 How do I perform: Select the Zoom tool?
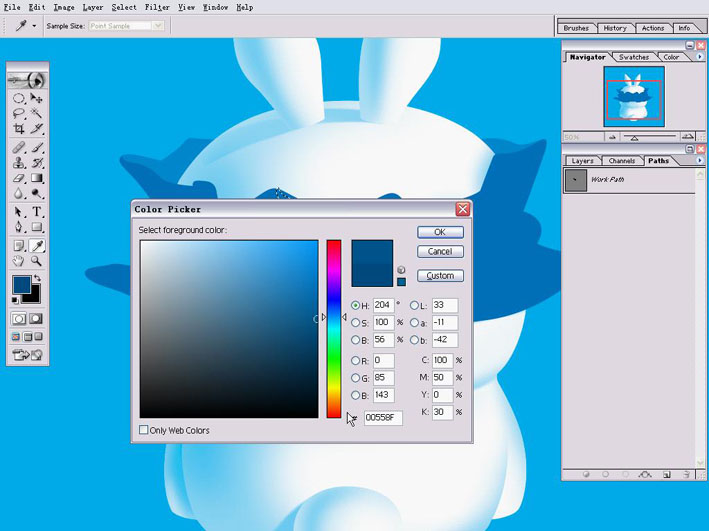(37, 261)
